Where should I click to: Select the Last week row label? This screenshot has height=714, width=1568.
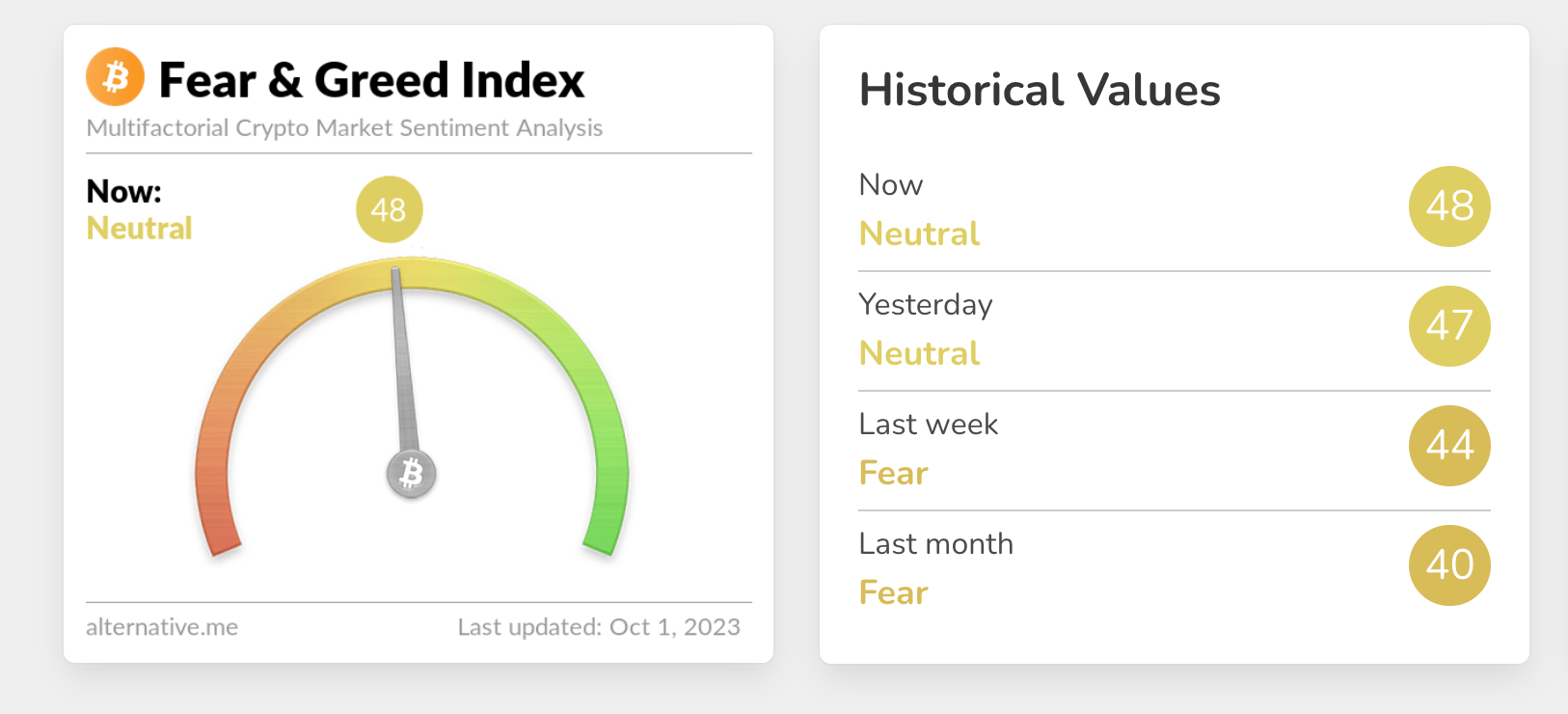tap(928, 425)
